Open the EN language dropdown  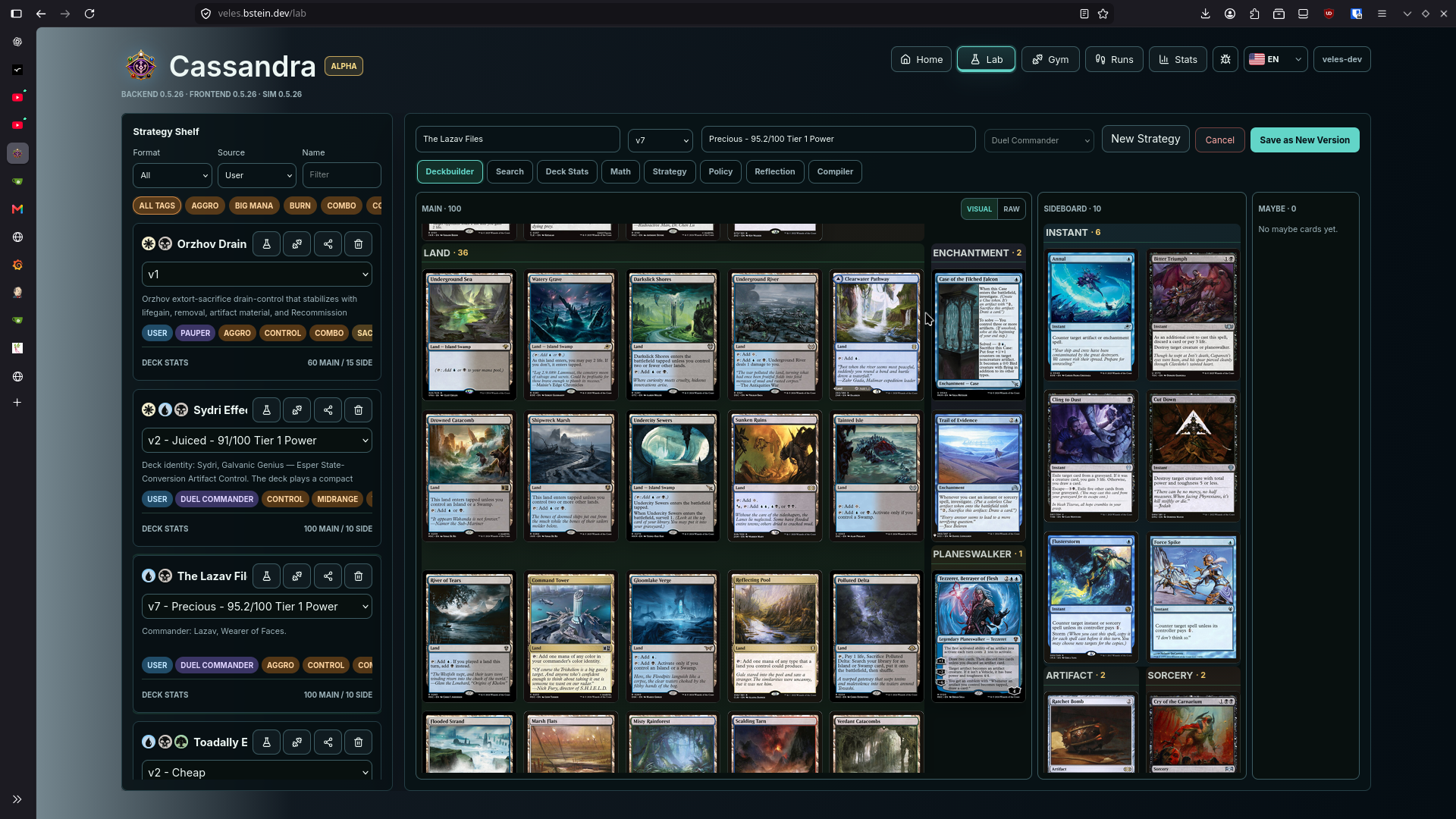[x=1276, y=59]
